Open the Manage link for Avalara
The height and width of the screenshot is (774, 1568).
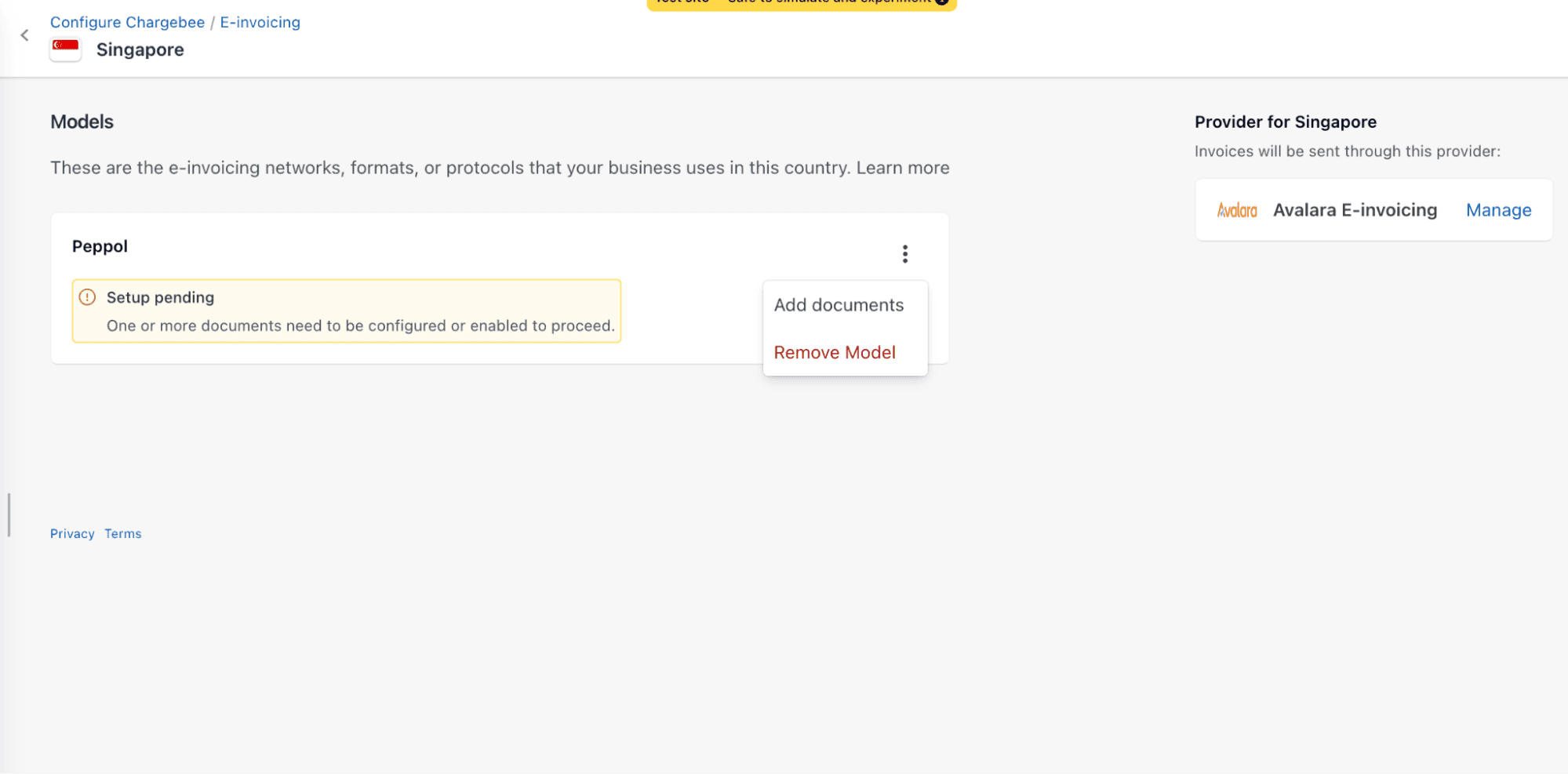pyautogui.click(x=1497, y=210)
